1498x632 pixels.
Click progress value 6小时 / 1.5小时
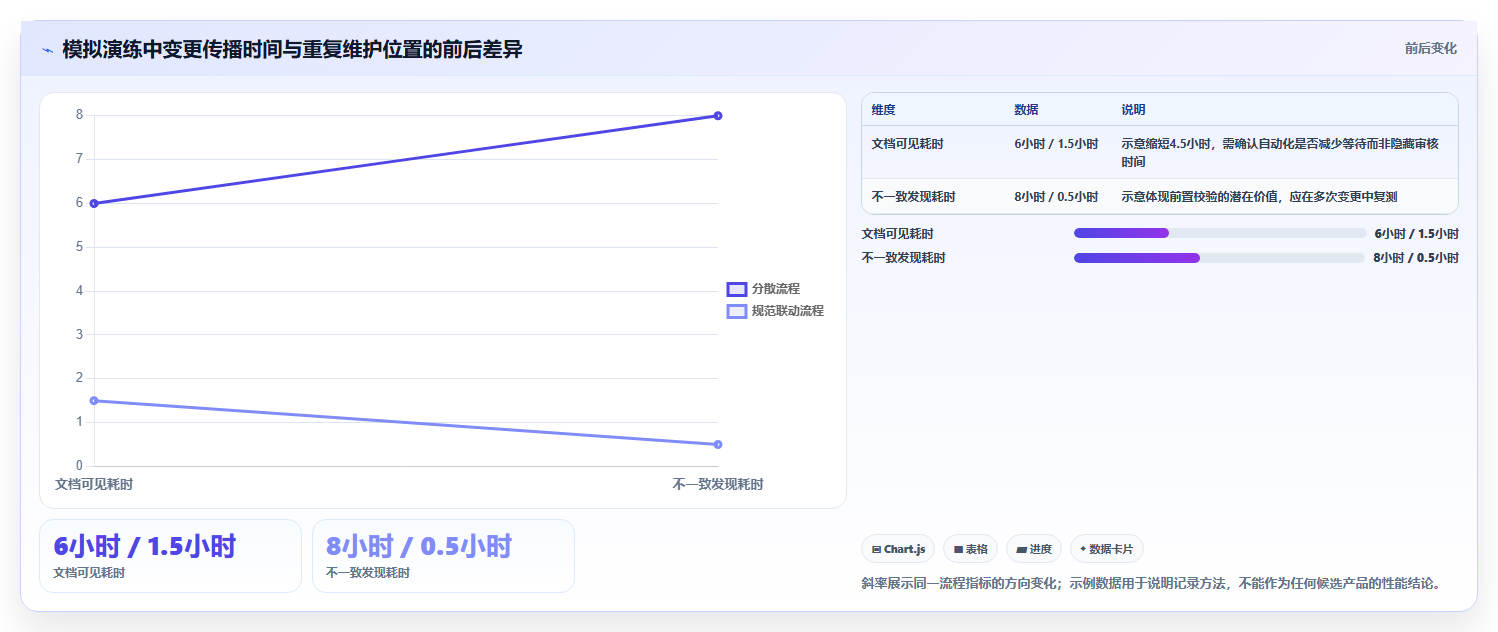point(1416,234)
